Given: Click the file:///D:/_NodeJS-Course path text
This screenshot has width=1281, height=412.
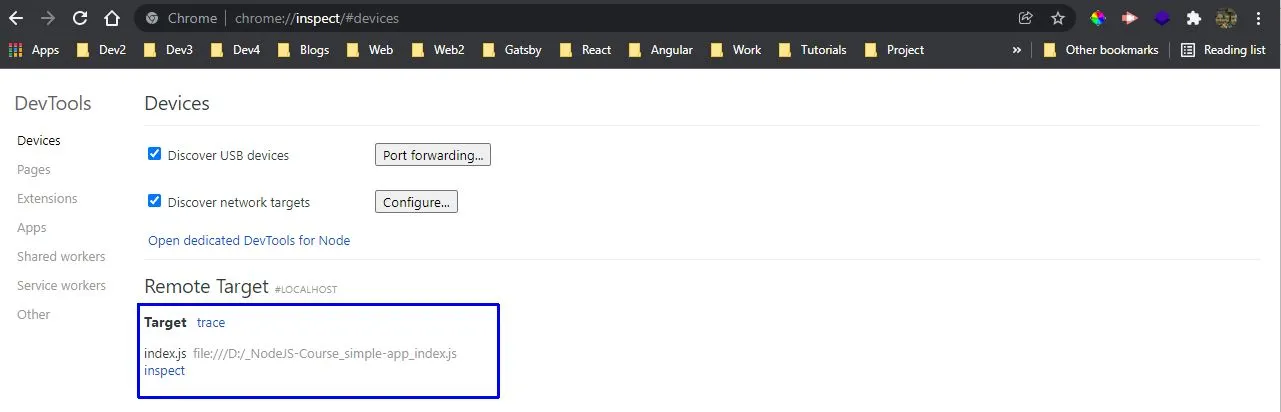Looking at the screenshot, I should click(x=325, y=354).
